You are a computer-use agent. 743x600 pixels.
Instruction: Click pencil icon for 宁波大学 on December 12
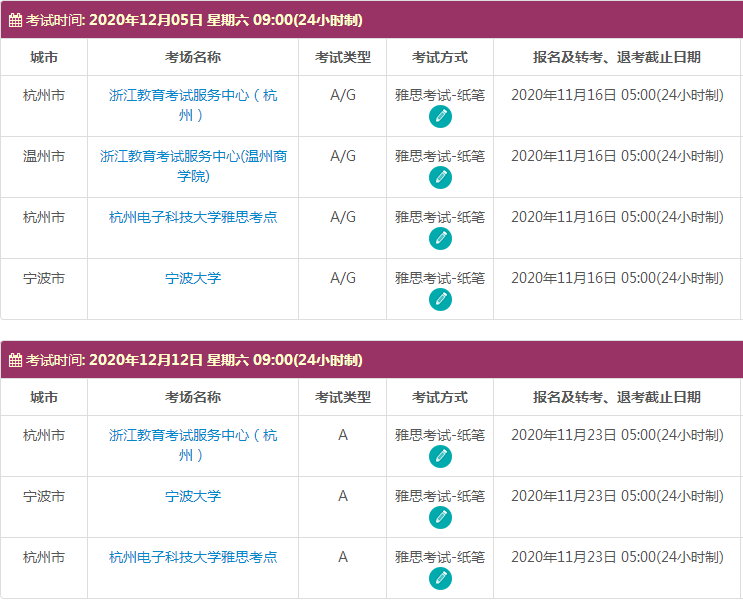click(440, 518)
